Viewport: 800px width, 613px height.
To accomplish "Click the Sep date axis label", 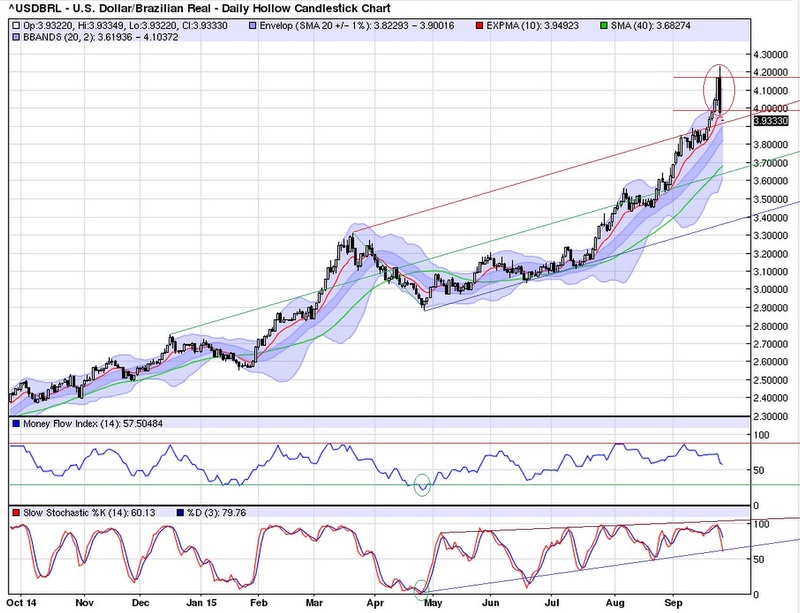I will (x=673, y=603).
